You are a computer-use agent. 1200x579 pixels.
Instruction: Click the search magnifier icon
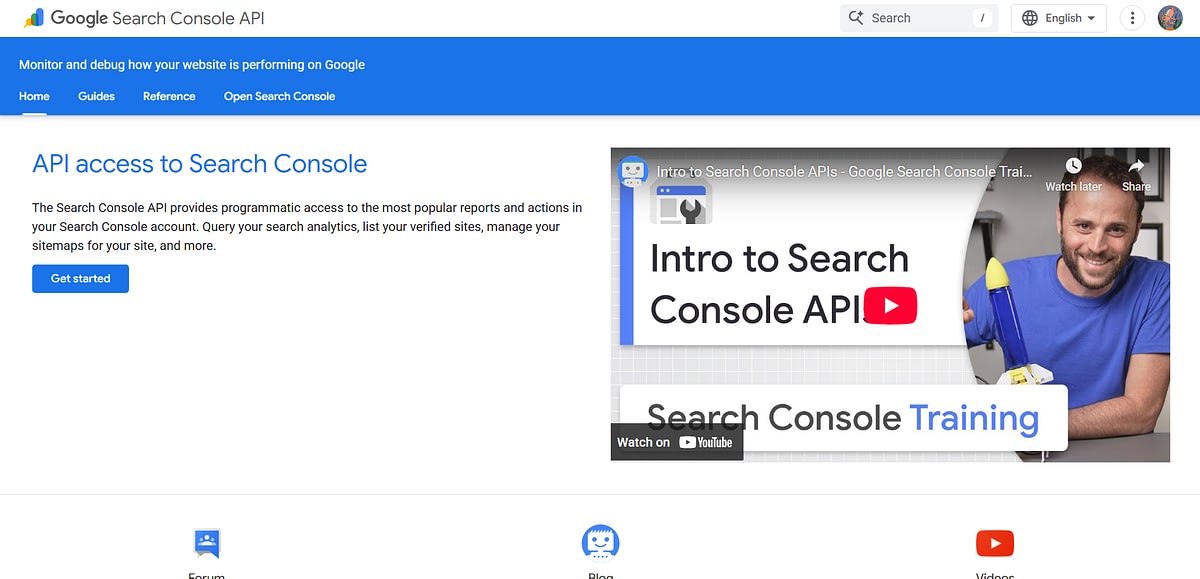click(855, 17)
